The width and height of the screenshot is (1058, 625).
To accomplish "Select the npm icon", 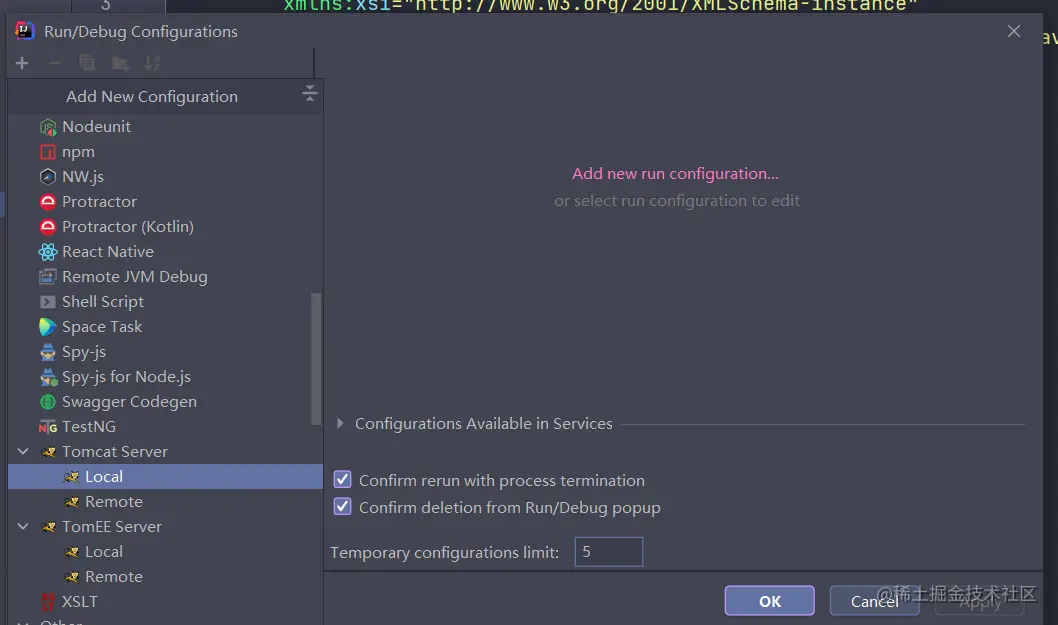I will (x=48, y=152).
